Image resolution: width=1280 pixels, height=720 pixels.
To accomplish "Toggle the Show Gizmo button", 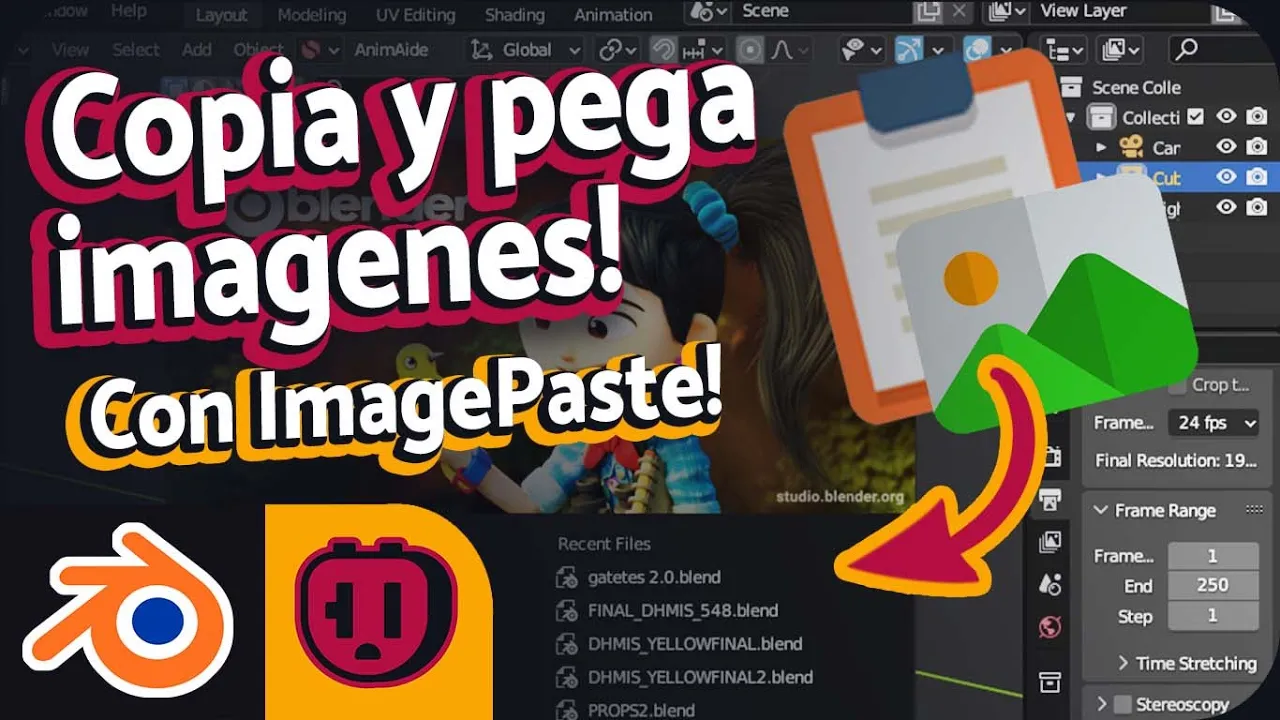I will 908,49.
